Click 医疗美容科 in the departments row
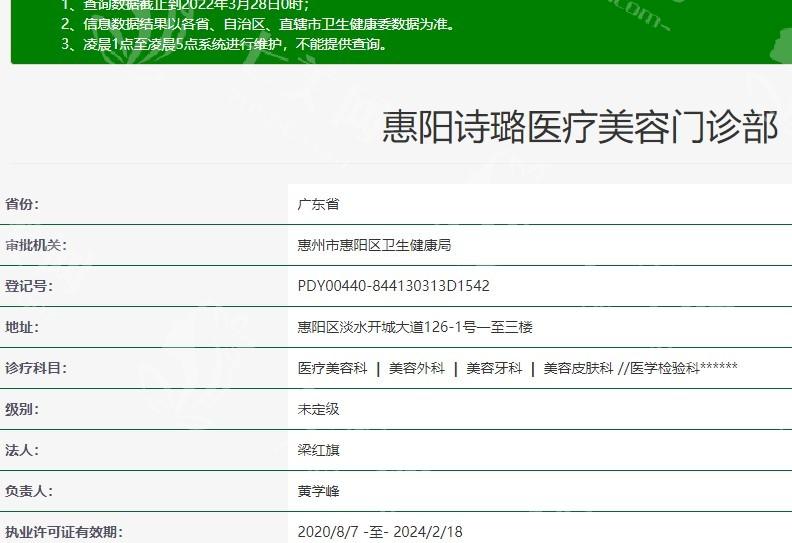 [x=332, y=368]
